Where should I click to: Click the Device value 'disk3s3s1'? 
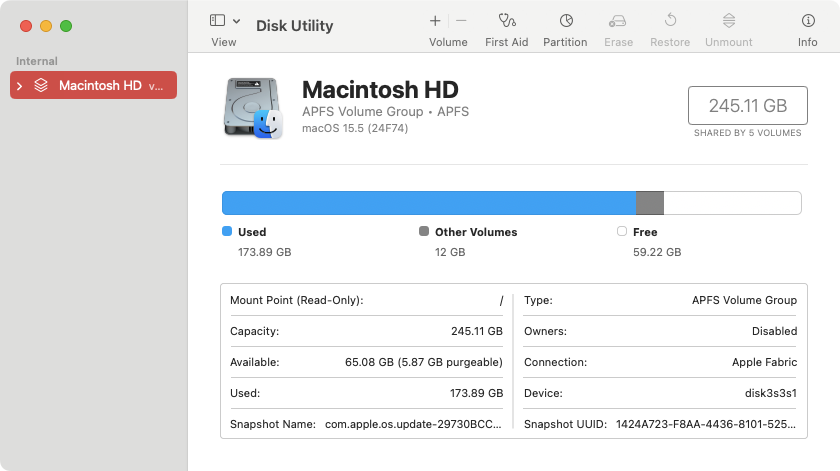tap(771, 393)
